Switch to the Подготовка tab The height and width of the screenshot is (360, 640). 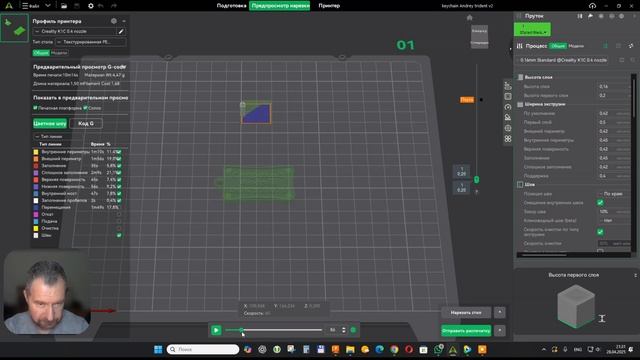pos(231,6)
